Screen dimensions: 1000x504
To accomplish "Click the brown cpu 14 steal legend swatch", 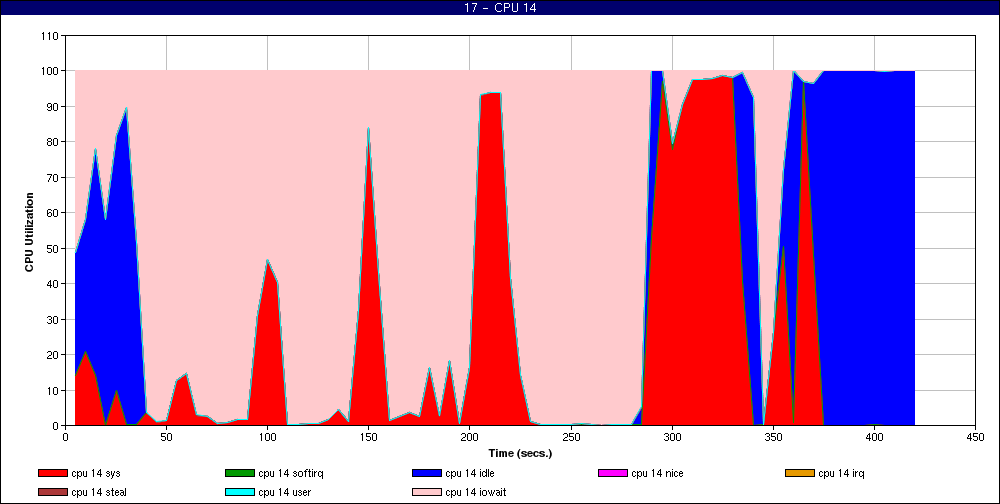I will pyautogui.click(x=52, y=493).
